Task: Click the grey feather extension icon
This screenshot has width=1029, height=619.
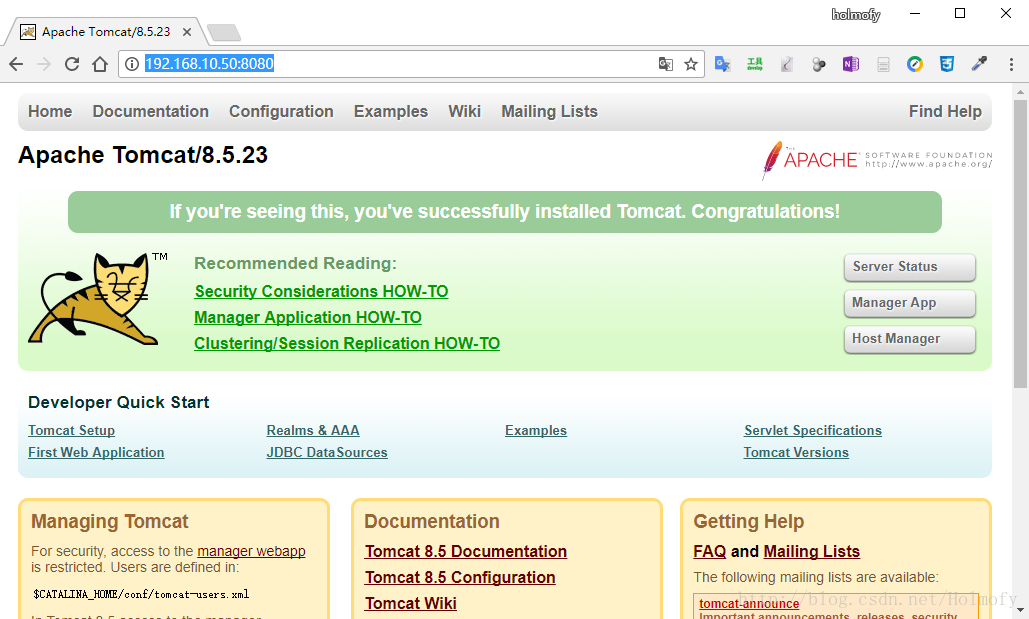Action: click(787, 64)
